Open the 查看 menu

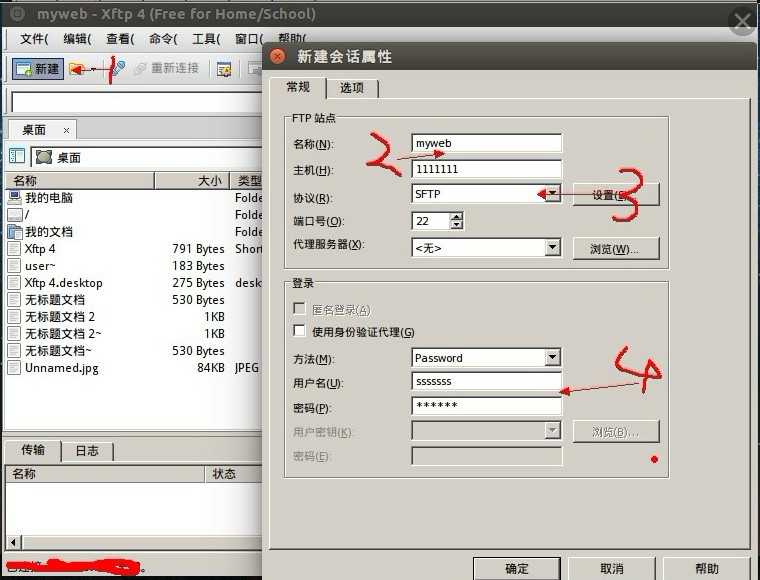click(x=120, y=39)
